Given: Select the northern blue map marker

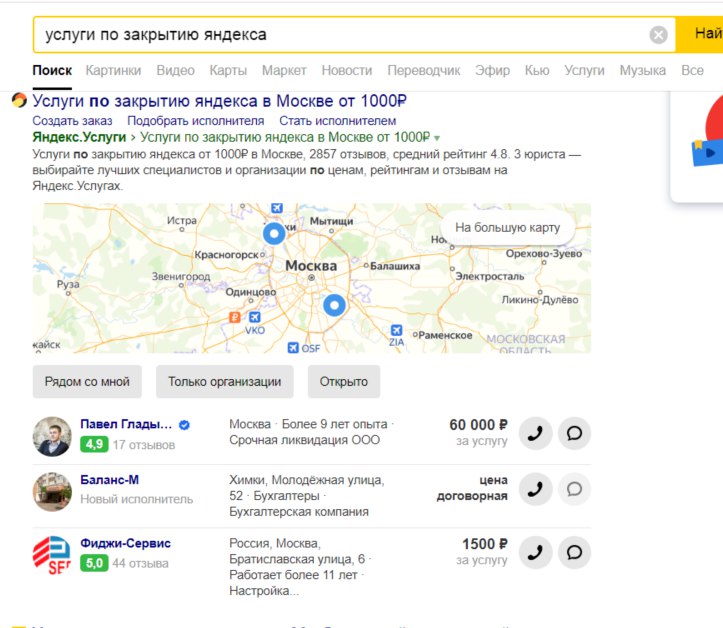Looking at the screenshot, I should coord(274,234).
